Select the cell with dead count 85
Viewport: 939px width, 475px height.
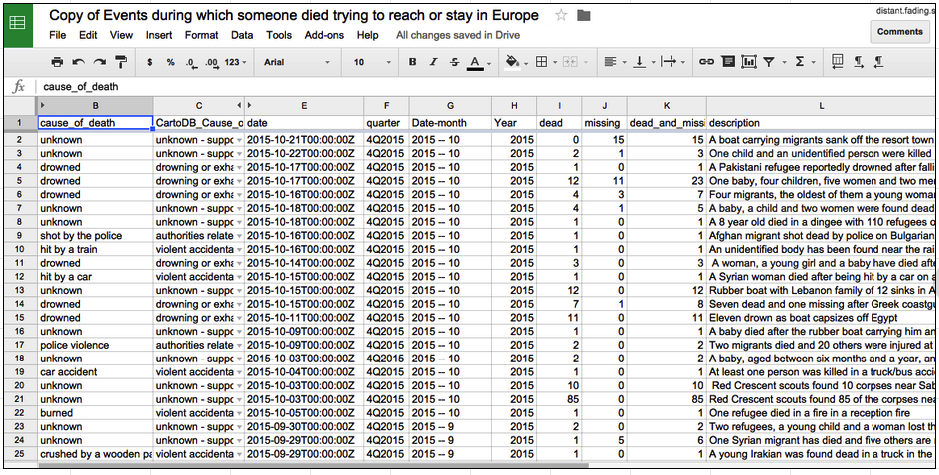pos(559,400)
